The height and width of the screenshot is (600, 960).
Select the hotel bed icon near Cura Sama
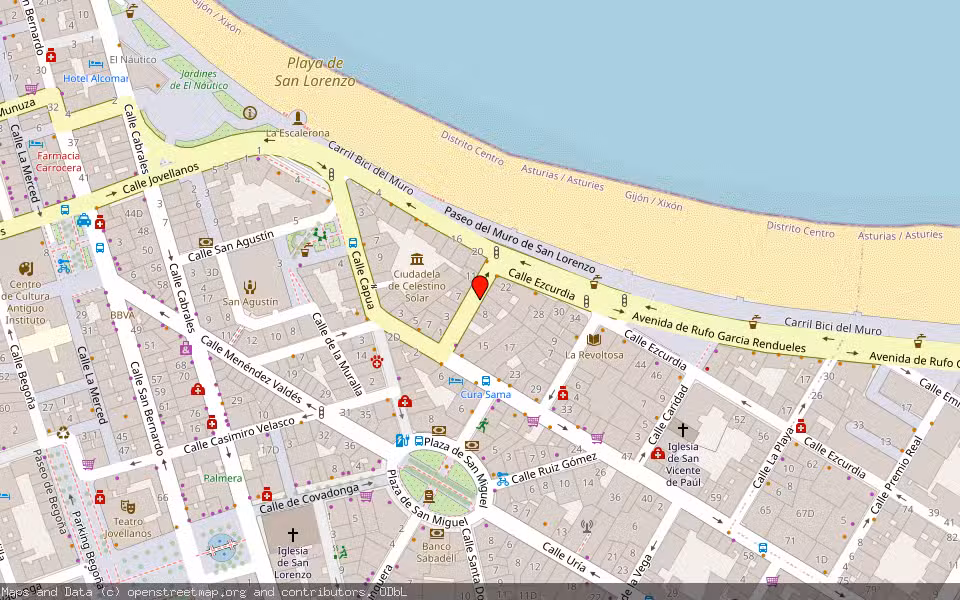click(454, 382)
